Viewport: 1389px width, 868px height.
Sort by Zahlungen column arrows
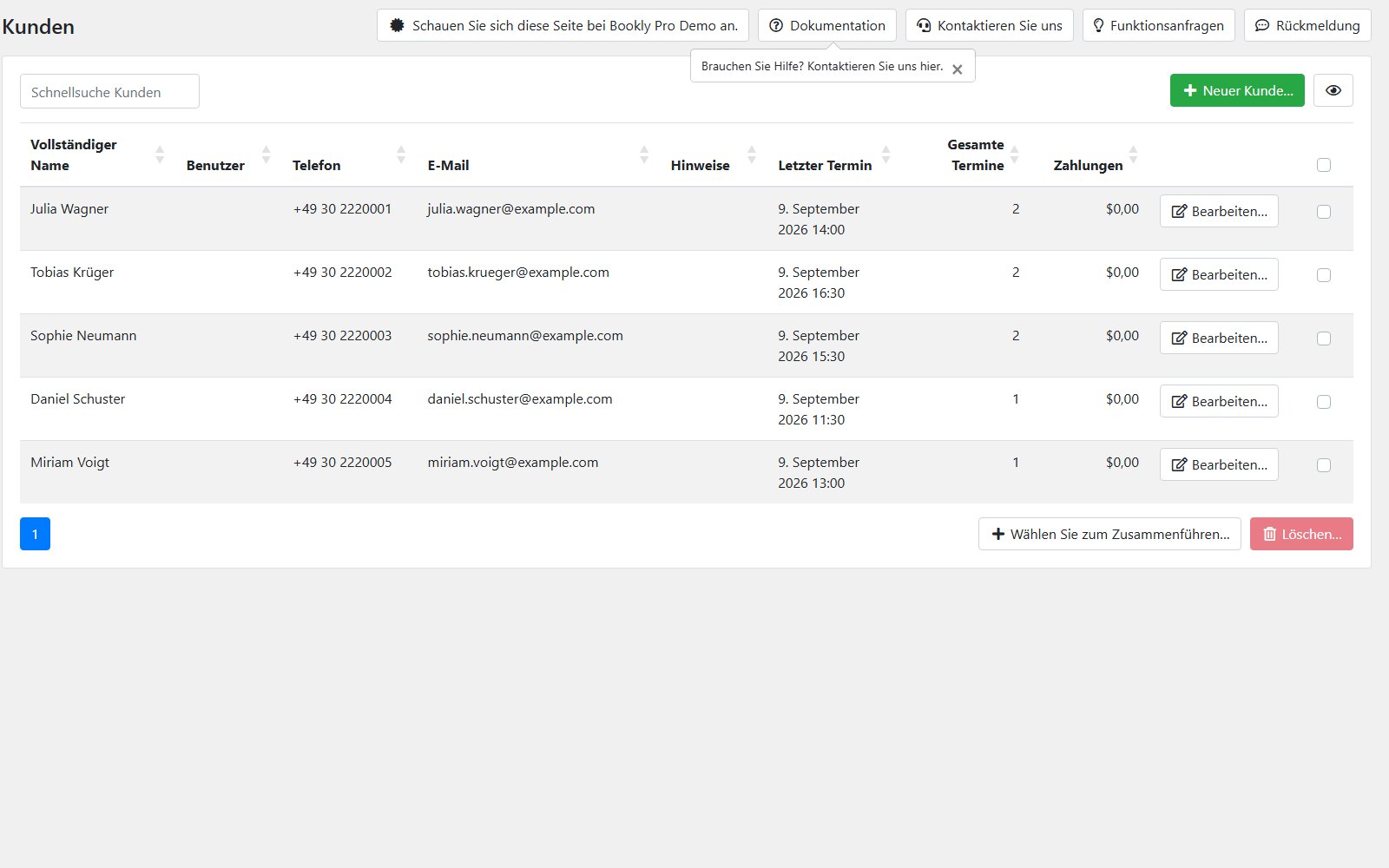tap(1133, 155)
